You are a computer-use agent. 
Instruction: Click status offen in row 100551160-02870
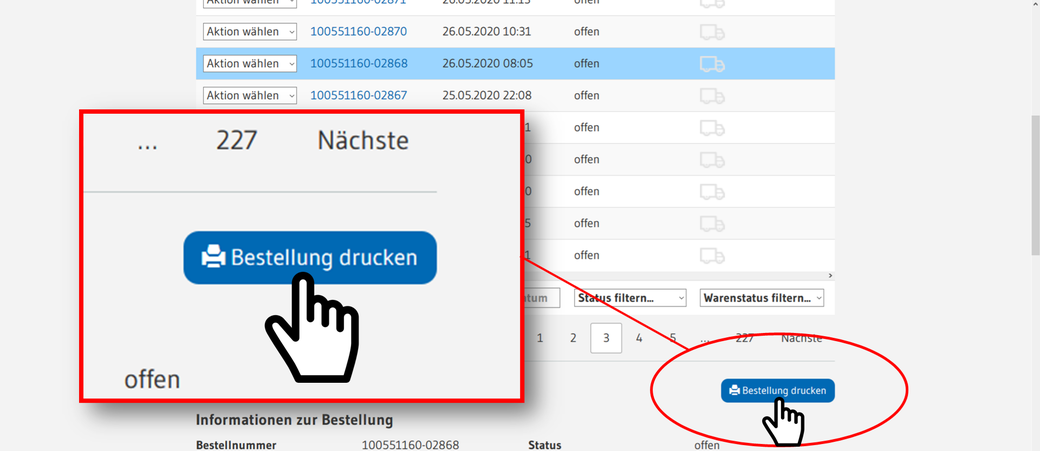pos(586,32)
